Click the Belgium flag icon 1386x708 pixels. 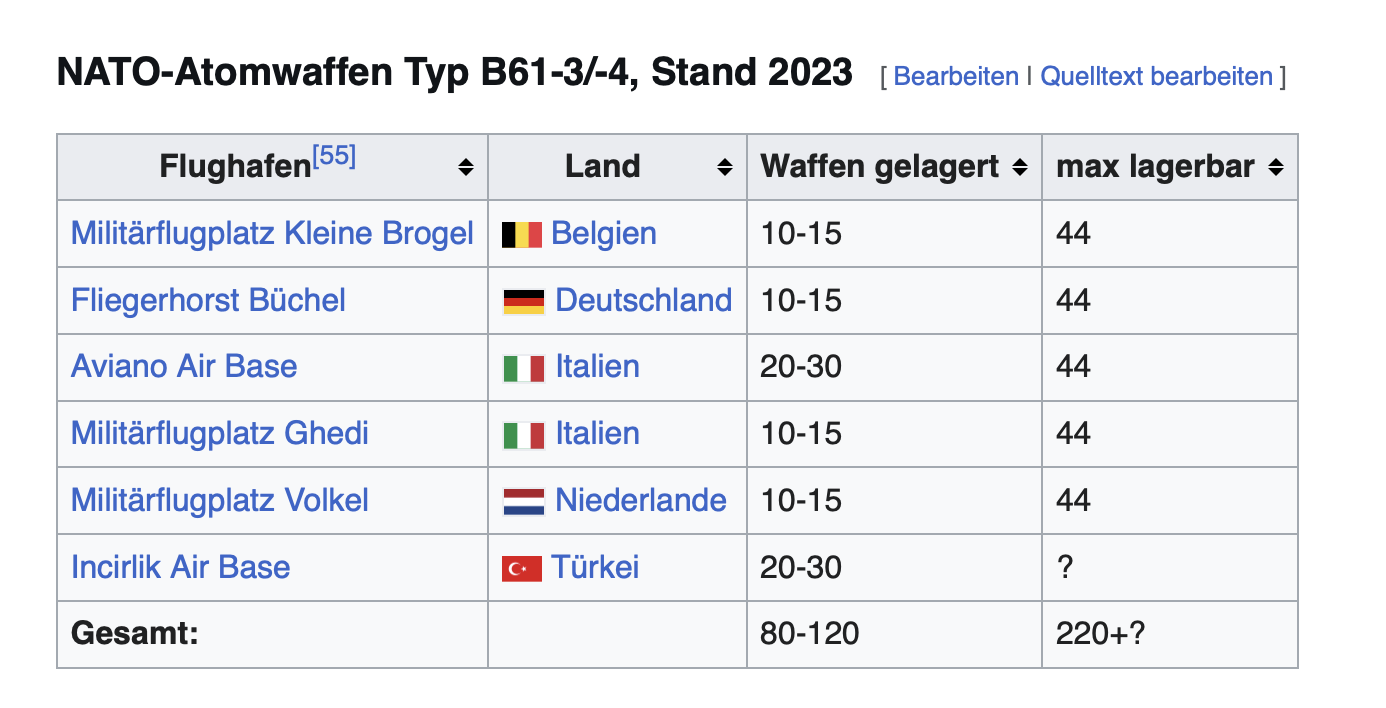(522, 234)
